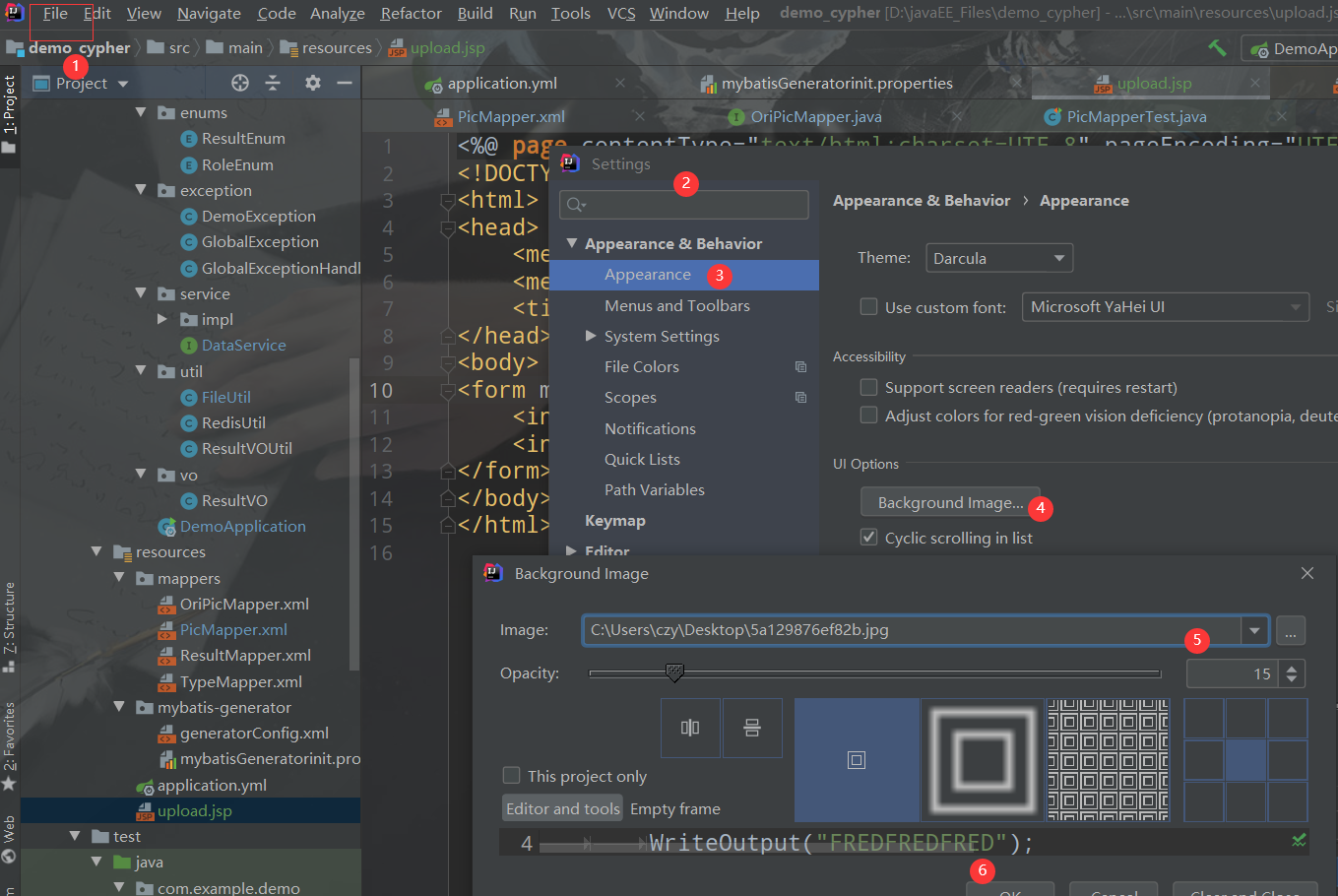This screenshot has height=896, width=1338.
Task: Click the Background Image... button
Action: (x=950, y=502)
